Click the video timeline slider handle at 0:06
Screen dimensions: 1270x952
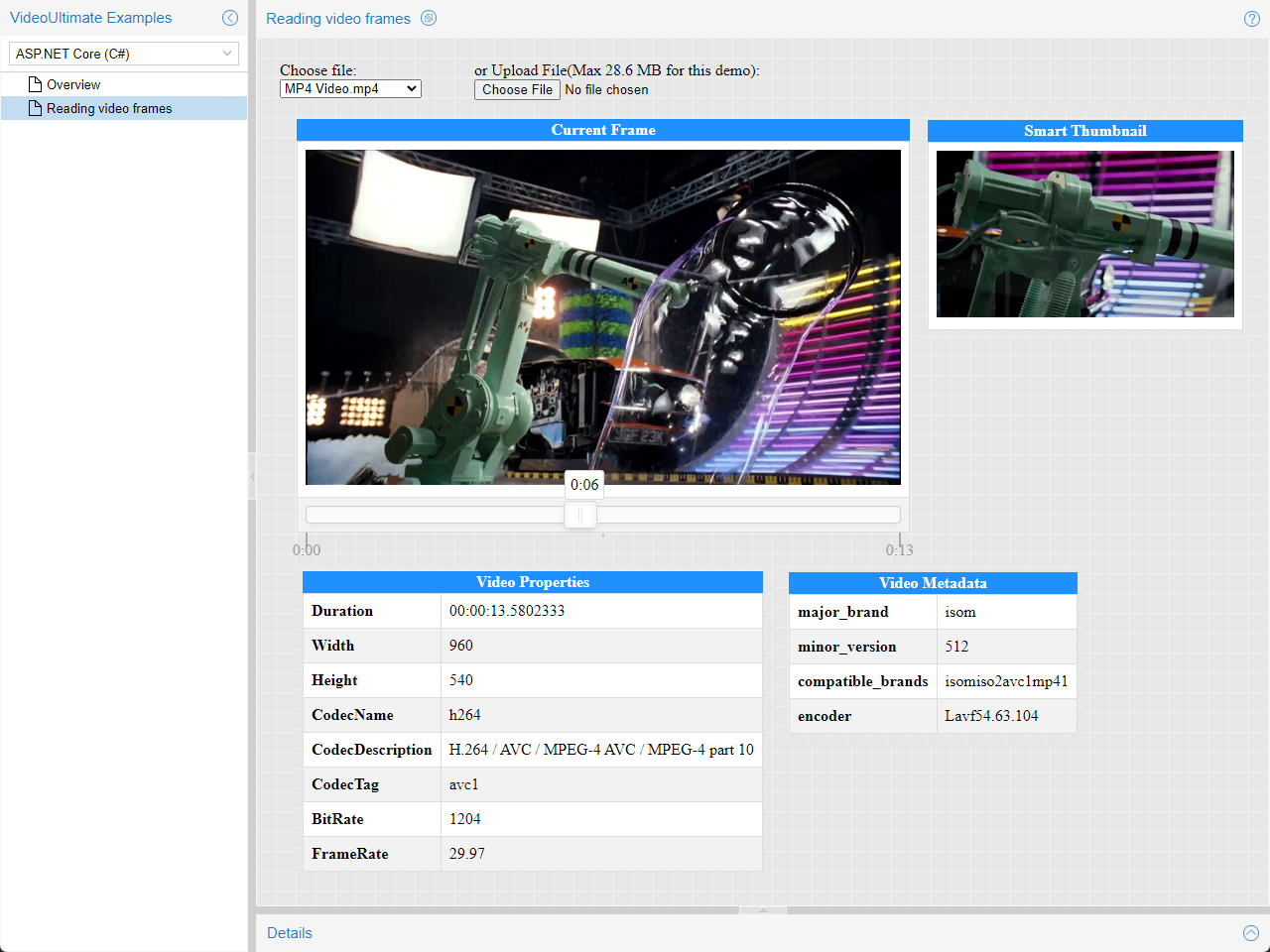pos(580,515)
